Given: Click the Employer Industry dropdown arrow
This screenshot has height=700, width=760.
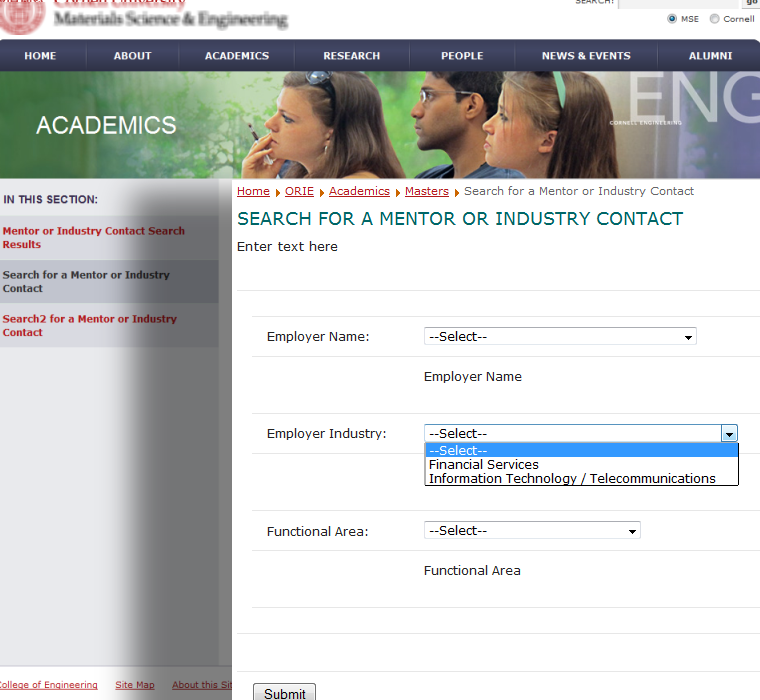Looking at the screenshot, I should [729, 434].
